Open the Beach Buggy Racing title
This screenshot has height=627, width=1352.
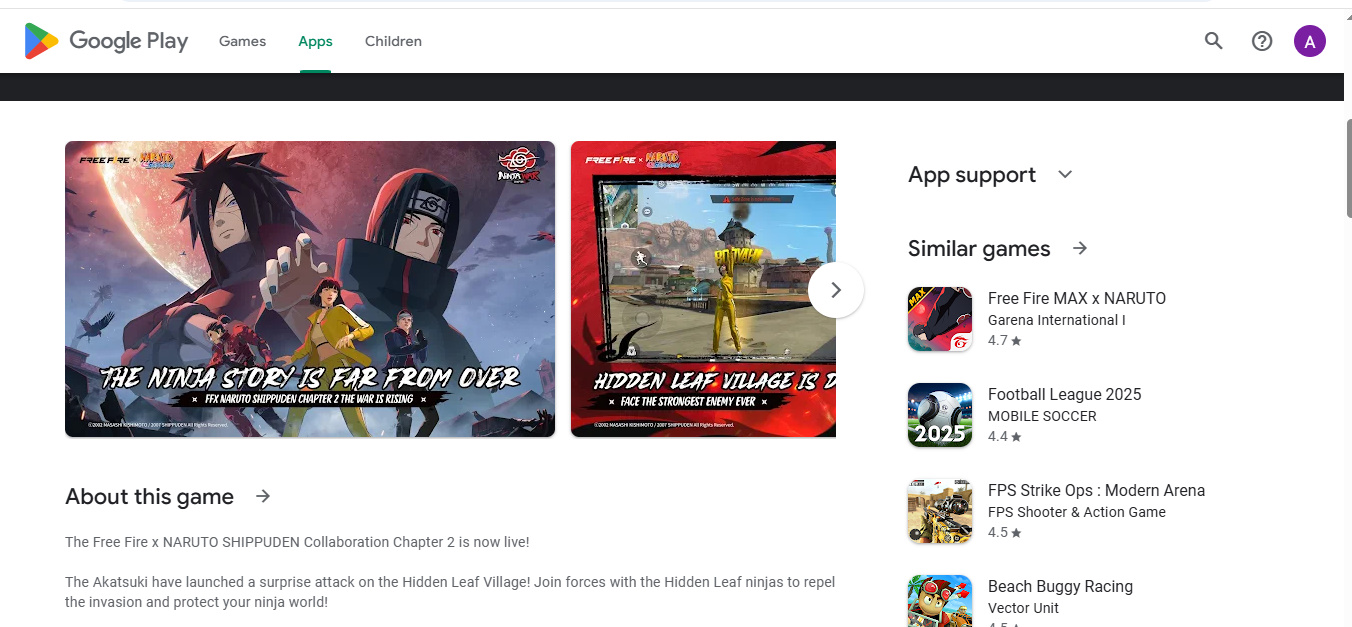point(1060,586)
